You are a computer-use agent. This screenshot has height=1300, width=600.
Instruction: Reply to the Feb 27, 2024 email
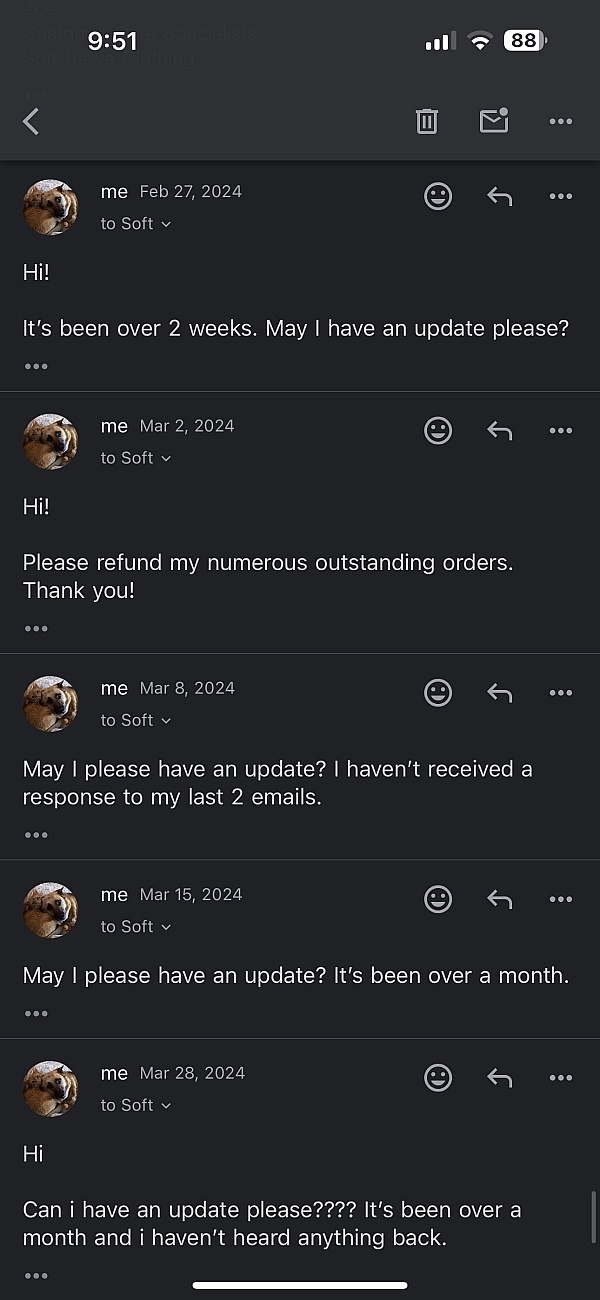pos(499,197)
